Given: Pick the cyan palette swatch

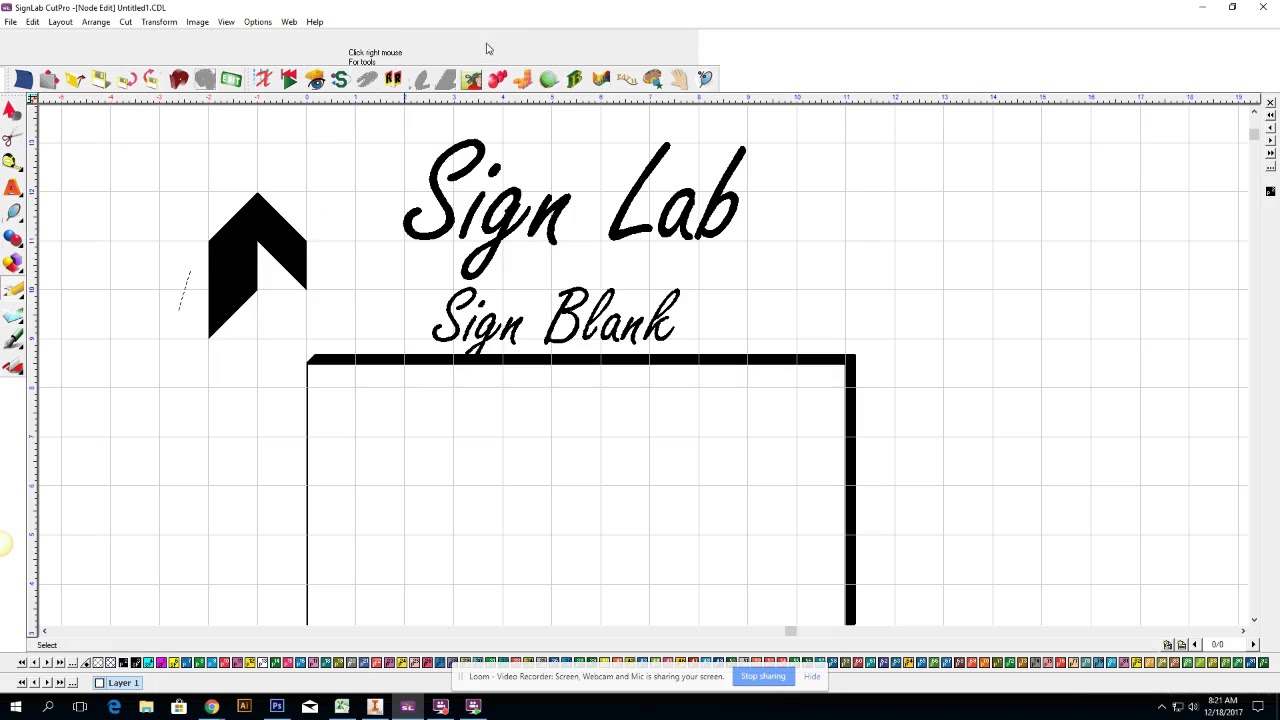Looking at the screenshot, I should (149, 663).
